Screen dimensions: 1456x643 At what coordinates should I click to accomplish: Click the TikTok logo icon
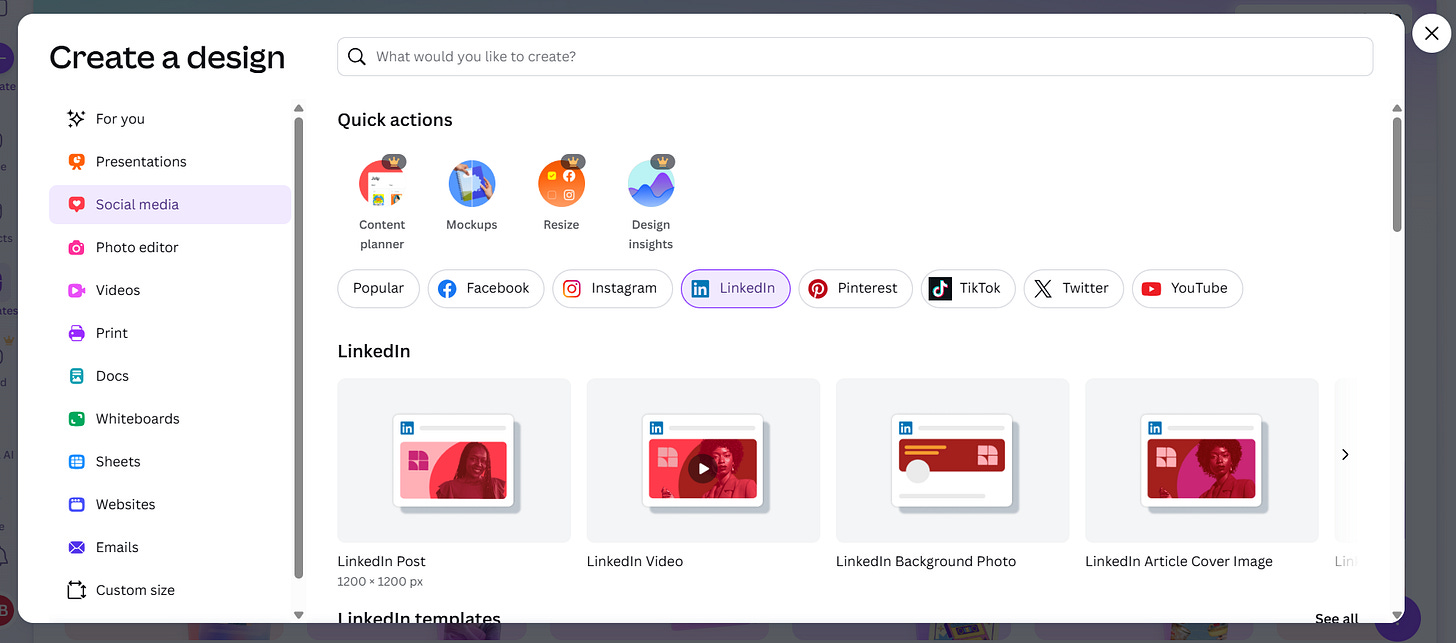[940, 289]
